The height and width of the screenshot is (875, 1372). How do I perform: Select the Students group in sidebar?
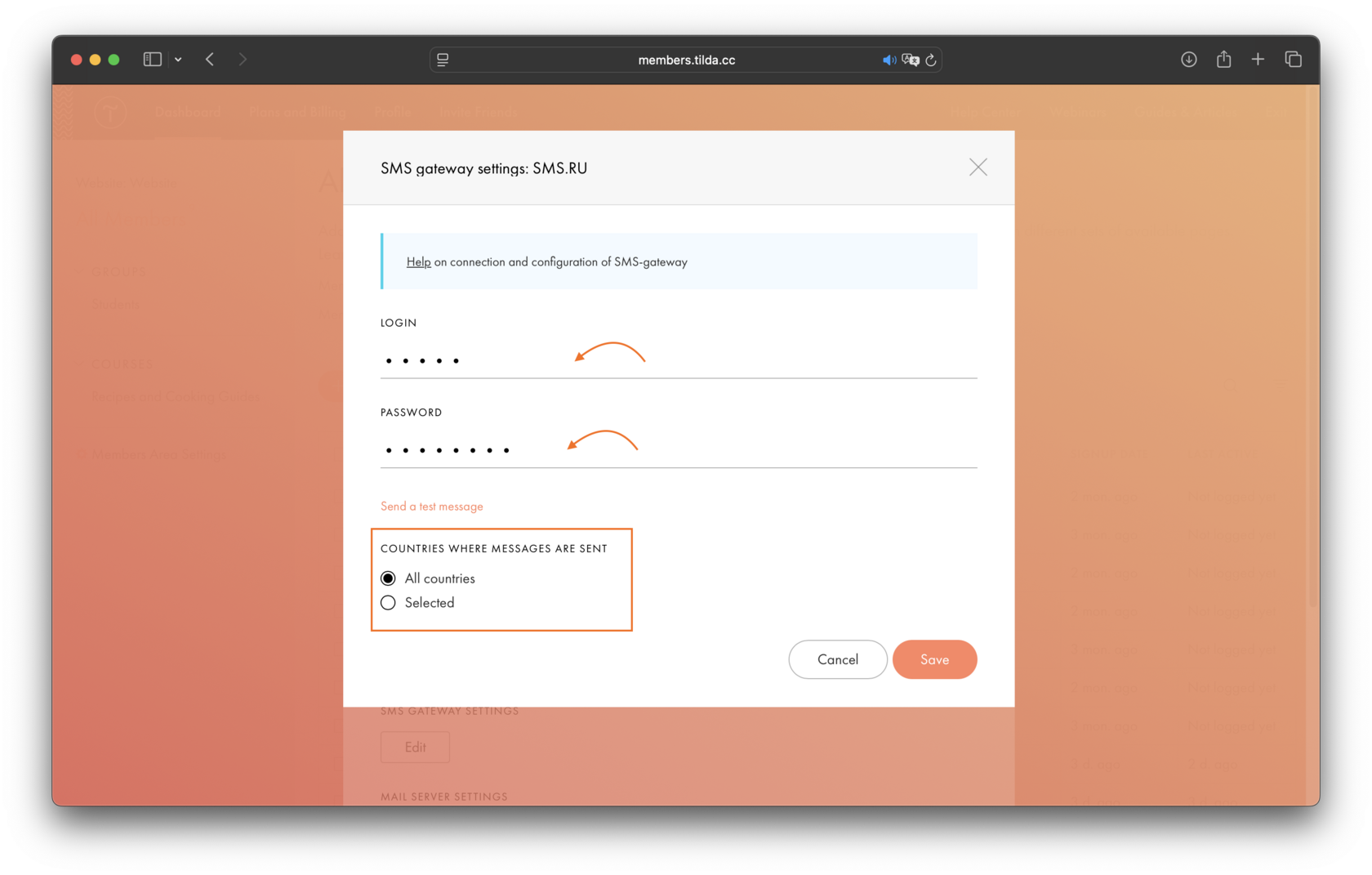click(x=115, y=304)
